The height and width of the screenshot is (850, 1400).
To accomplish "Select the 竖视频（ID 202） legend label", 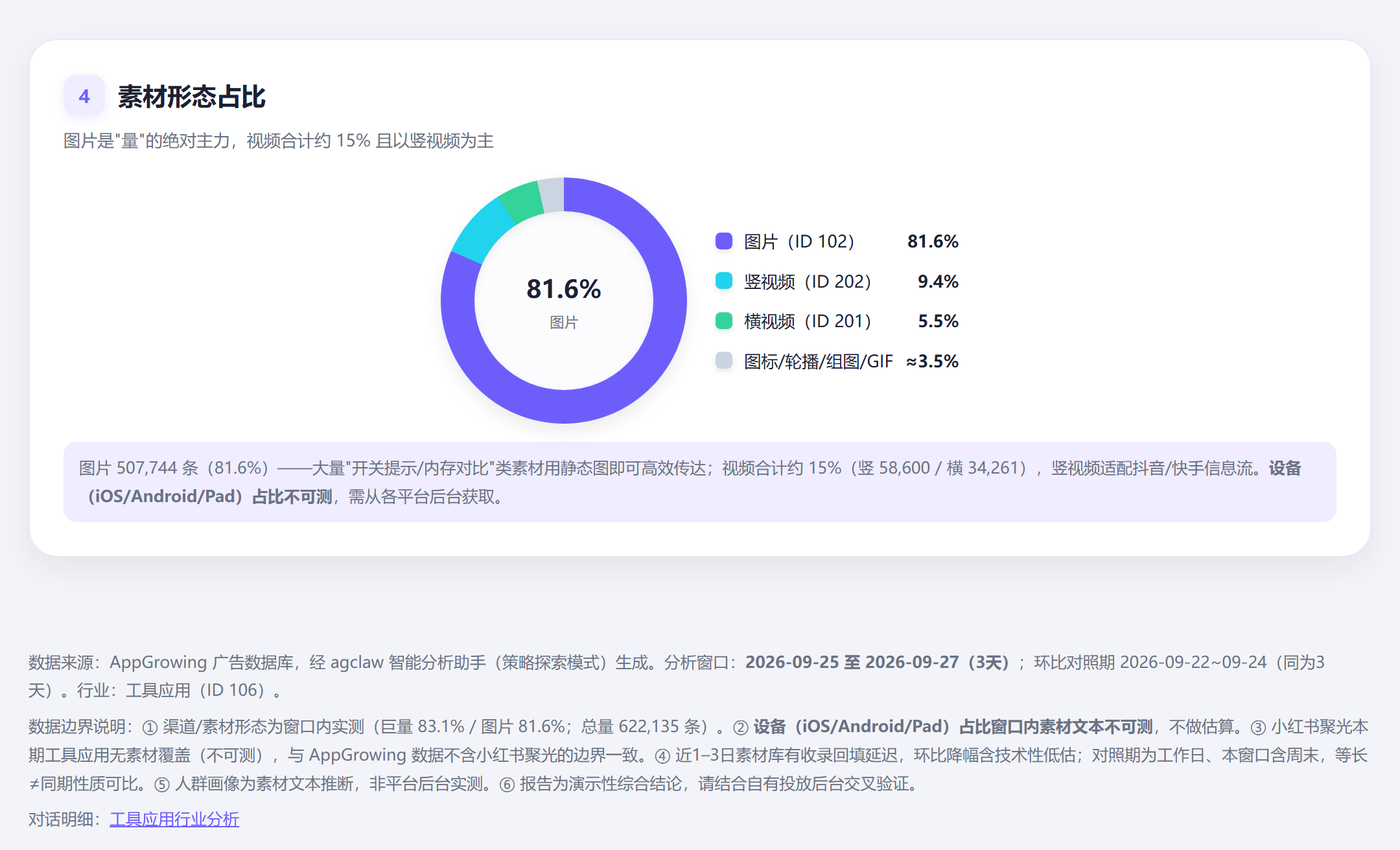I will [x=808, y=281].
